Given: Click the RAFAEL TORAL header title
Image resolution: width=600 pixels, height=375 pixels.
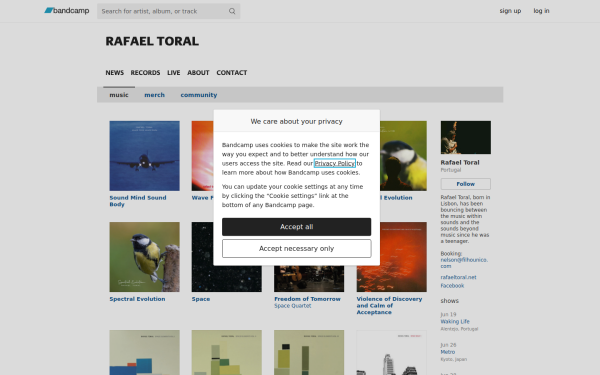Looking at the screenshot, I should (x=152, y=41).
